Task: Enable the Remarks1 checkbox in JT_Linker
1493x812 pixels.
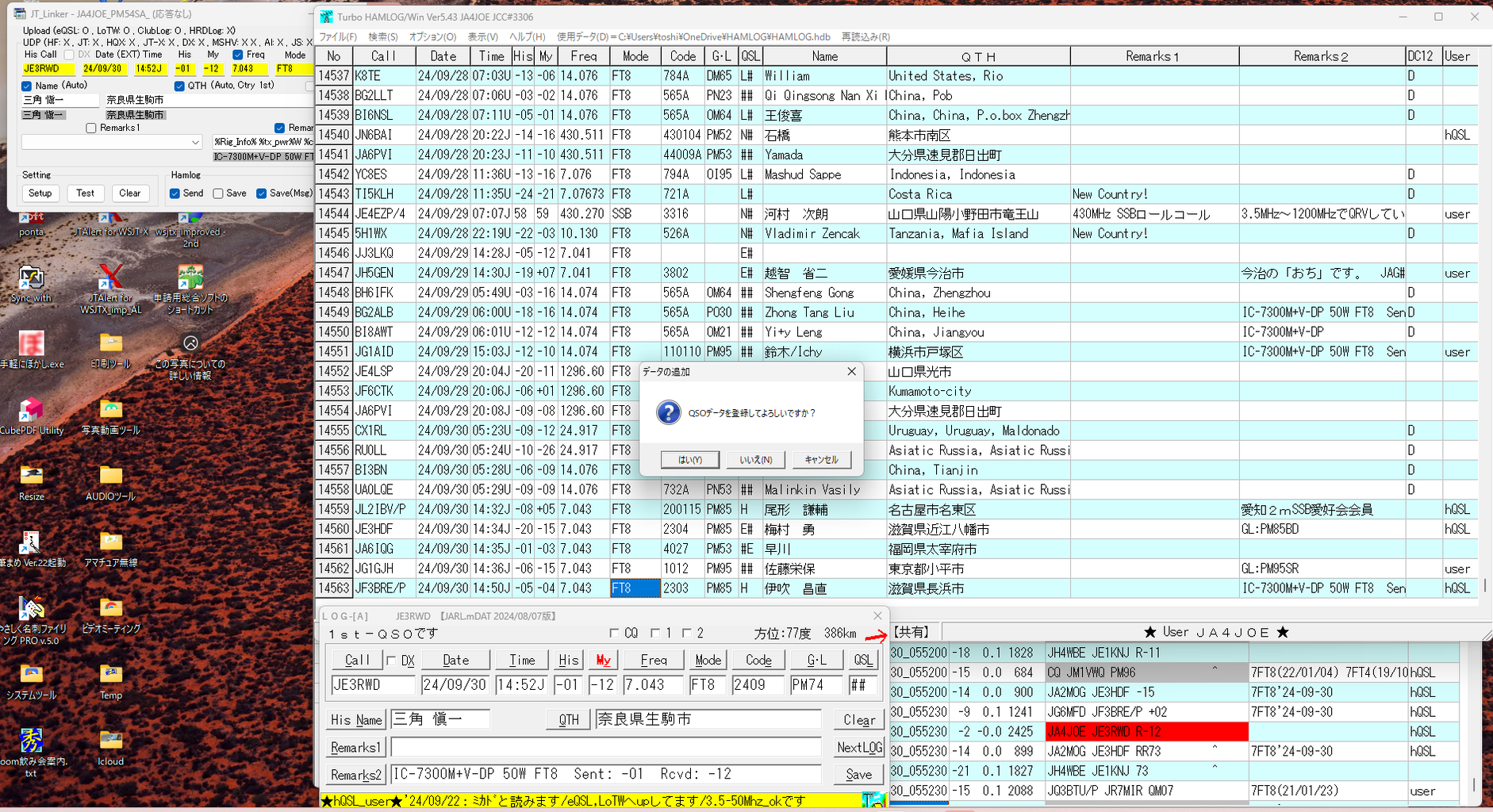Action: coord(91,128)
